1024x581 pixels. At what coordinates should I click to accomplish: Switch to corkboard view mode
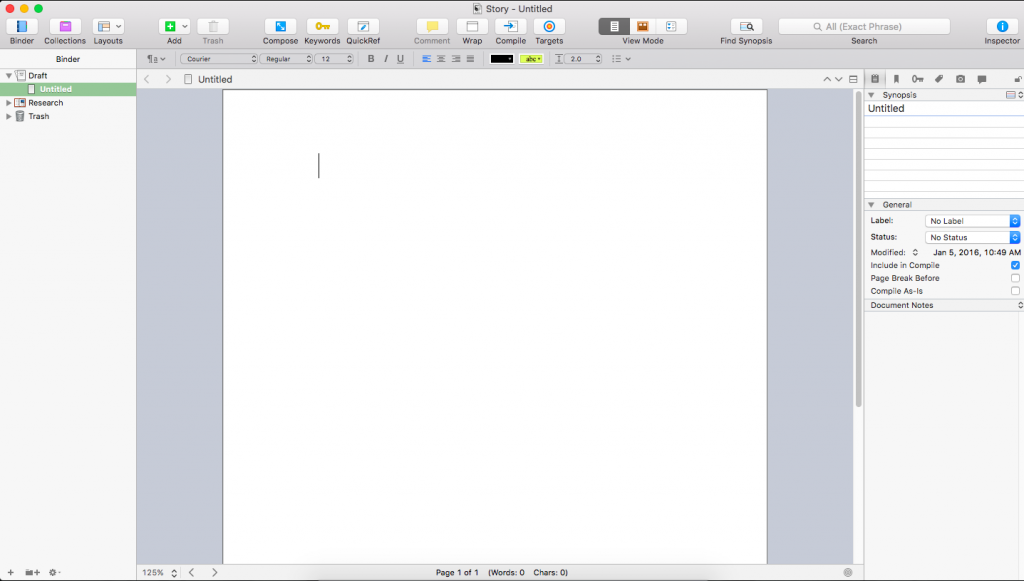pos(643,27)
